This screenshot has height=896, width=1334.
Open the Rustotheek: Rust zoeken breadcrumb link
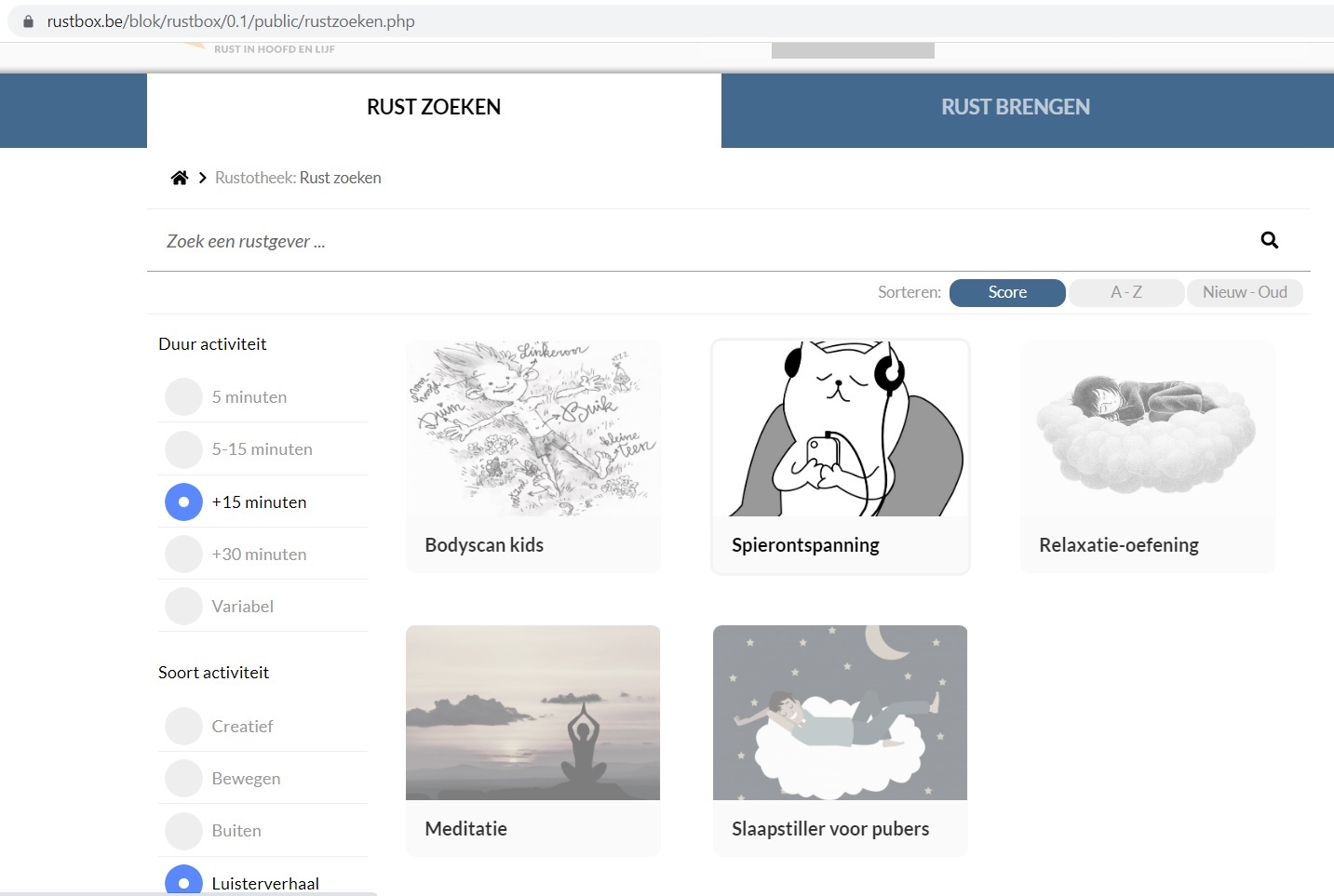click(x=298, y=177)
